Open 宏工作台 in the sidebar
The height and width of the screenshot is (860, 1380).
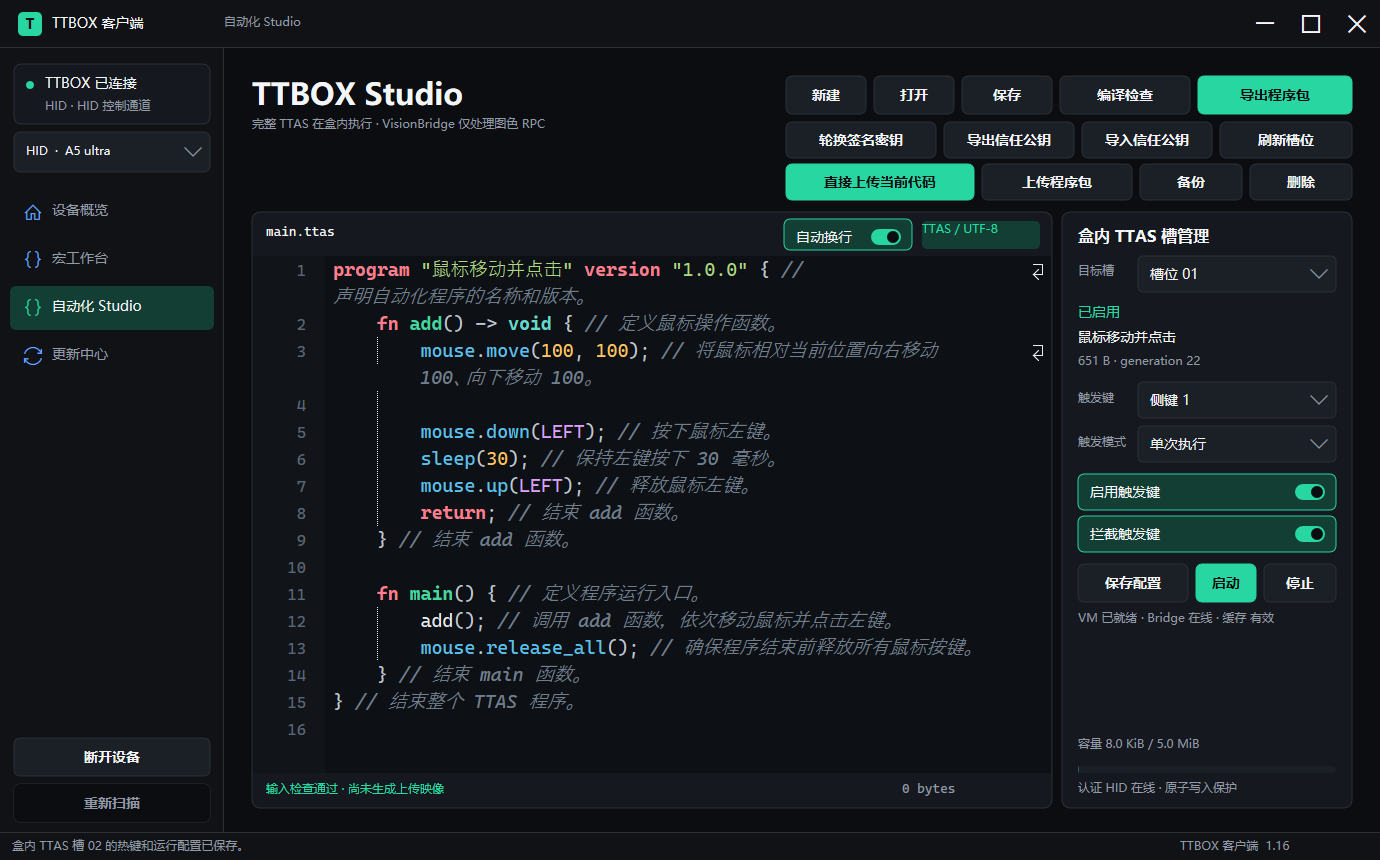(x=112, y=259)
